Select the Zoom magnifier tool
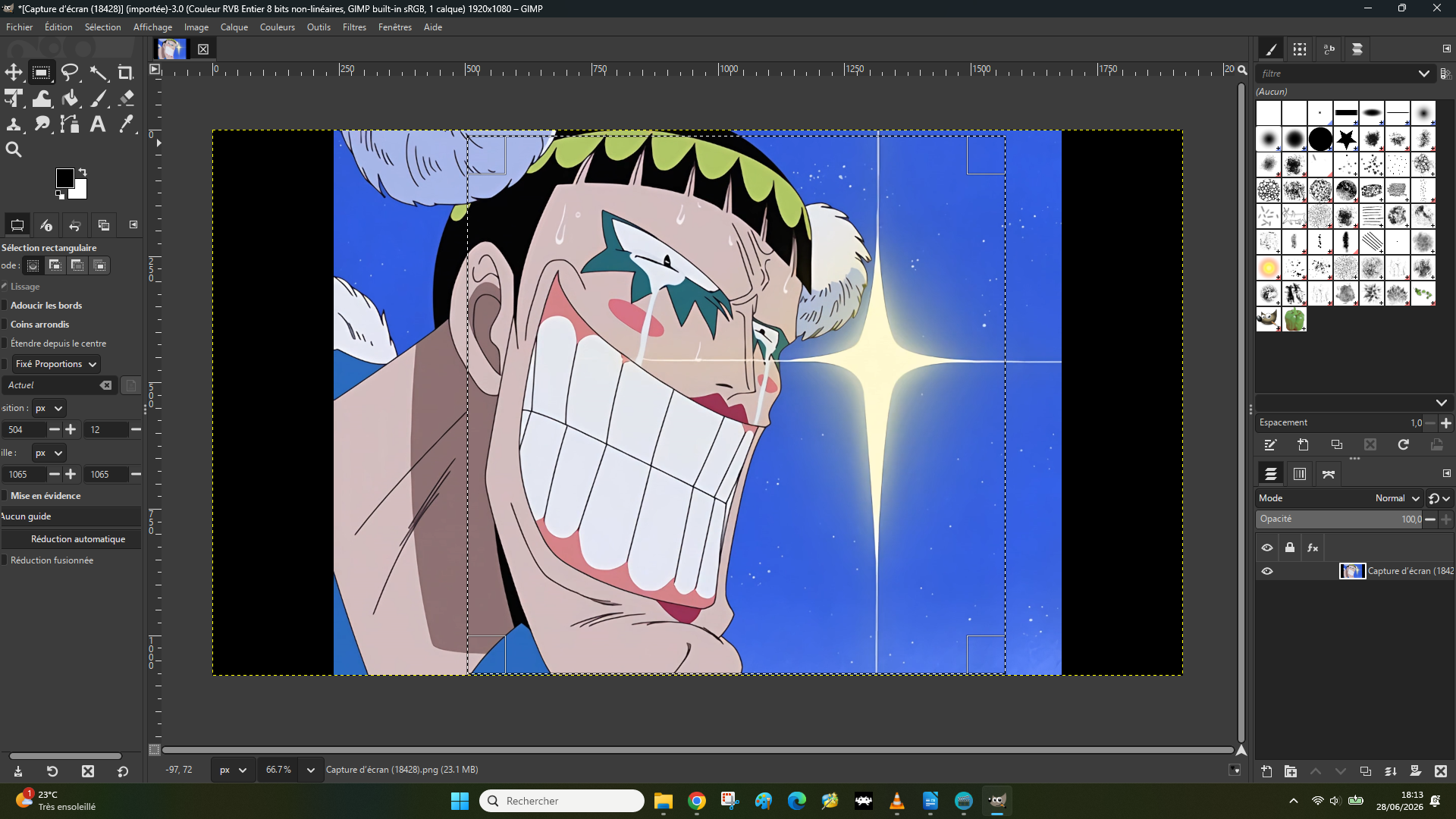This screenshot has width=1456, height=819. (x=14, y=150)
